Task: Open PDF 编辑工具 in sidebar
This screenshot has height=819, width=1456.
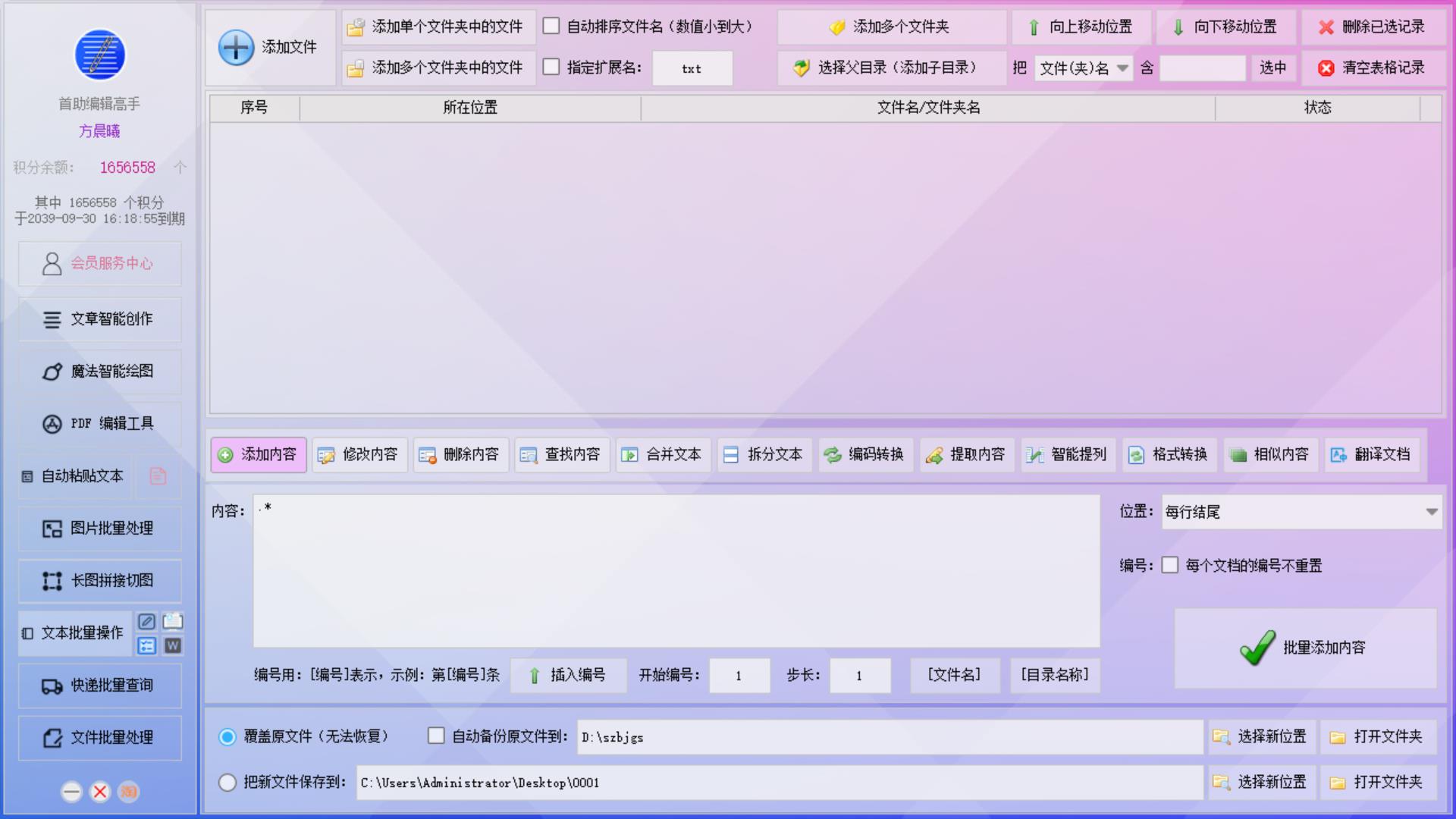Action: point(100,424)
